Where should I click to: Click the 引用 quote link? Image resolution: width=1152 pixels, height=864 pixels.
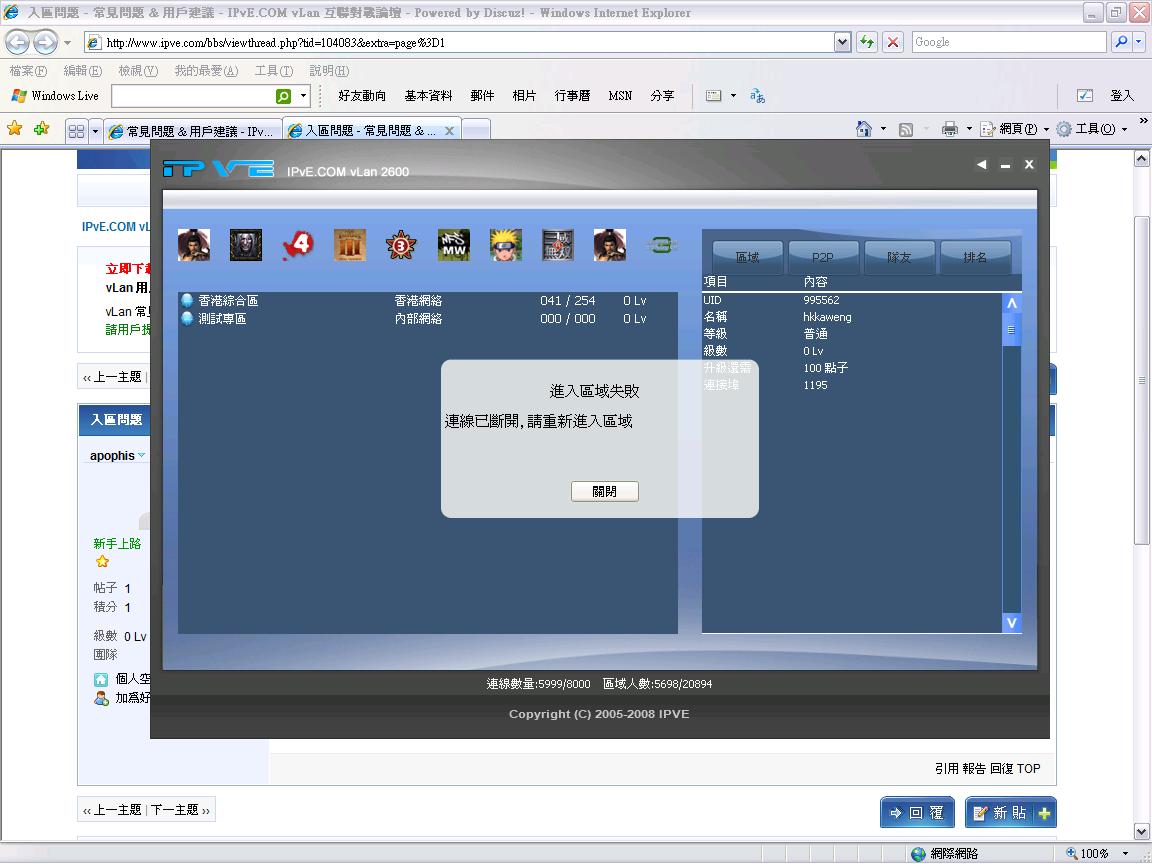click(x=946, y=768)
